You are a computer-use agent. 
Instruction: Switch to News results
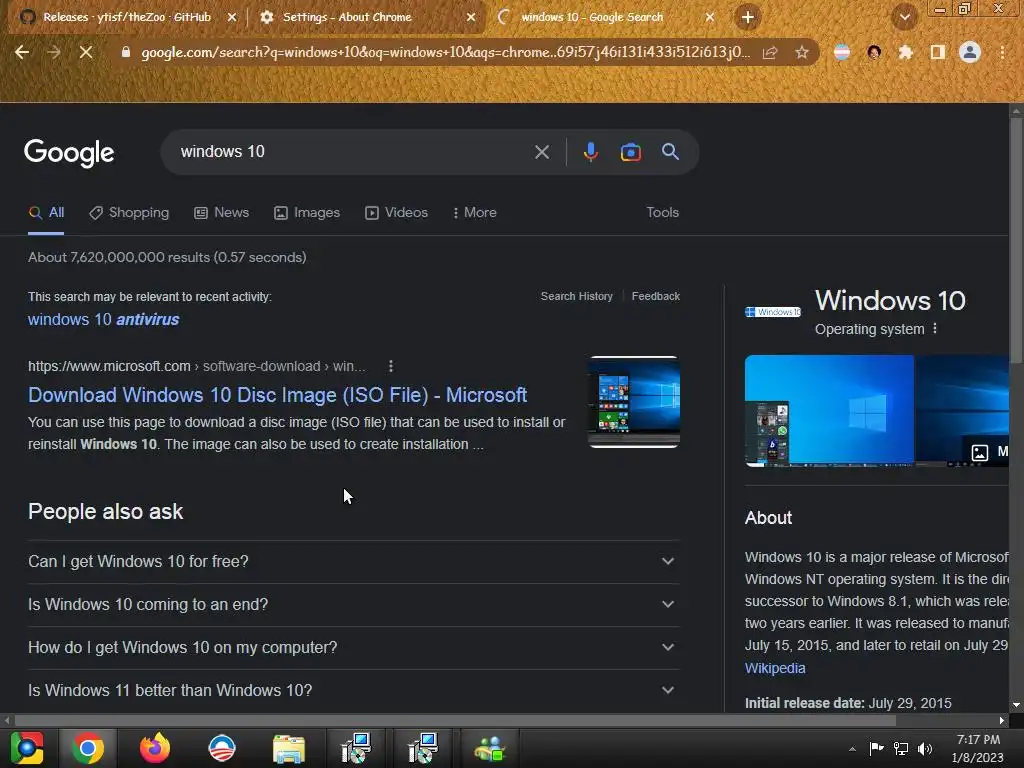[221, 213]
